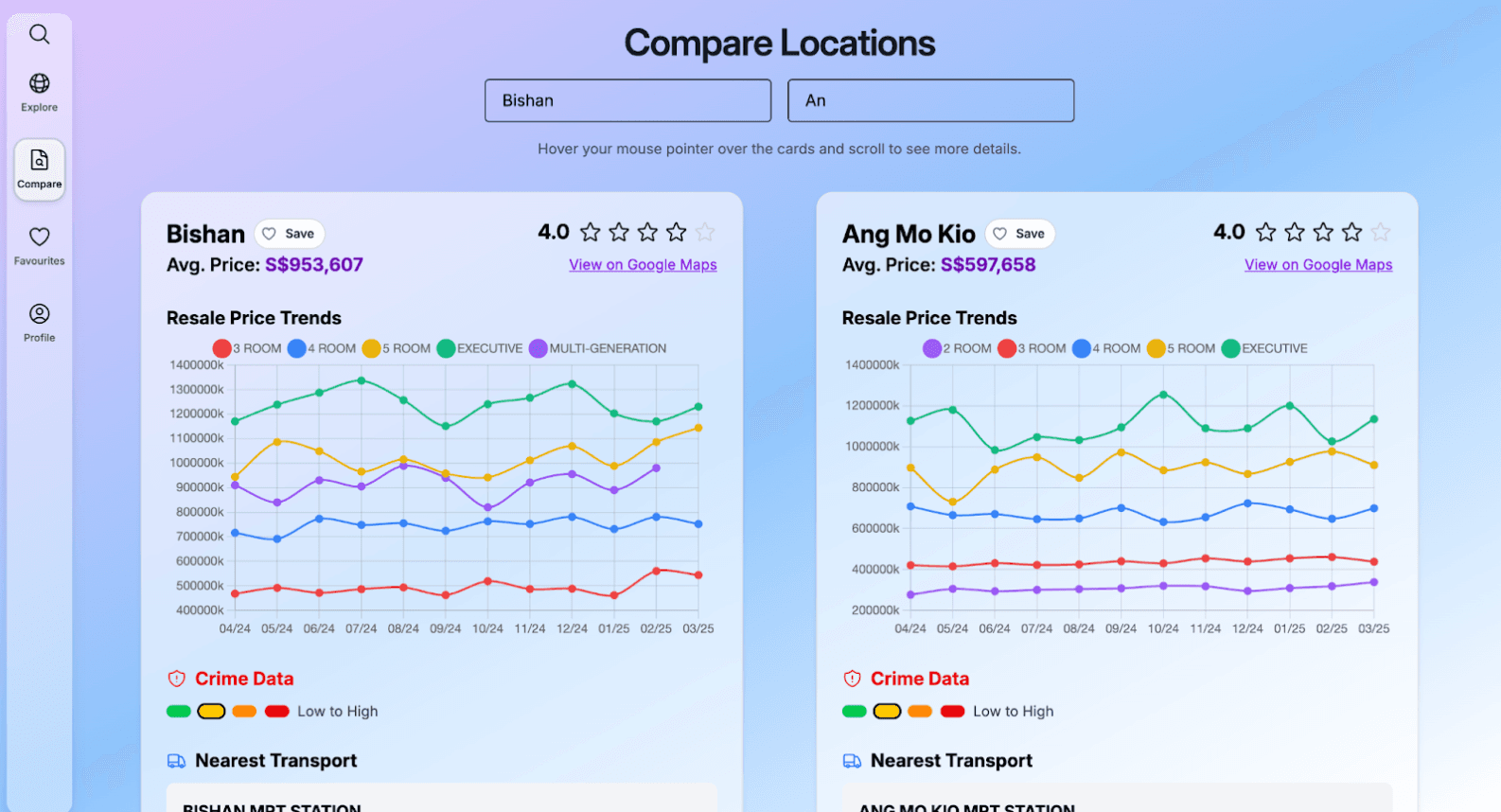
Task: Open the Explore globe icon
Action: [x=39, y=84]
